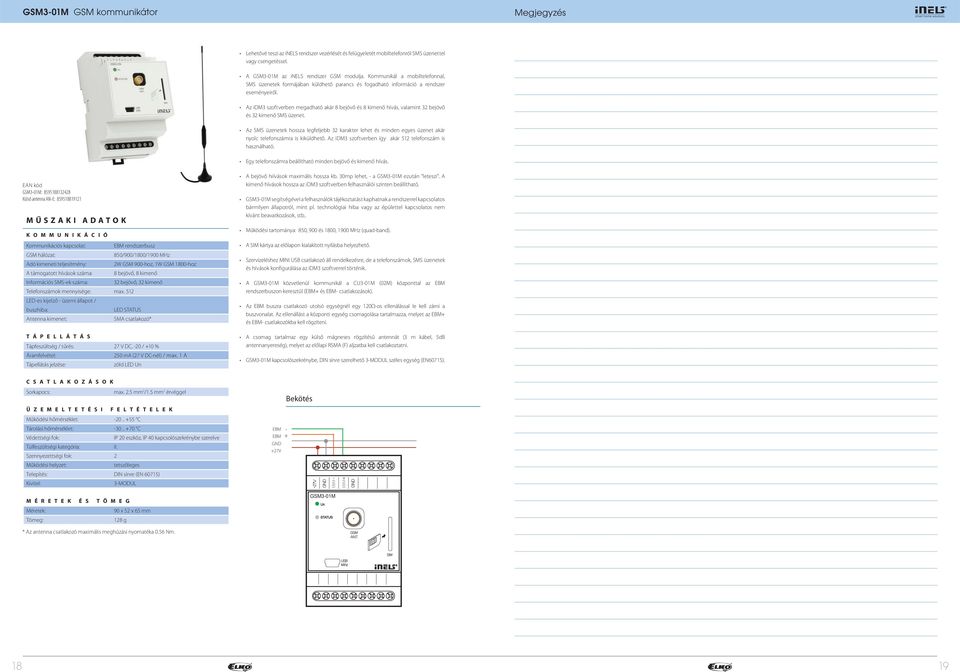Click the 'TÁPELLÁTÁS' section heading

click(59, 336)
